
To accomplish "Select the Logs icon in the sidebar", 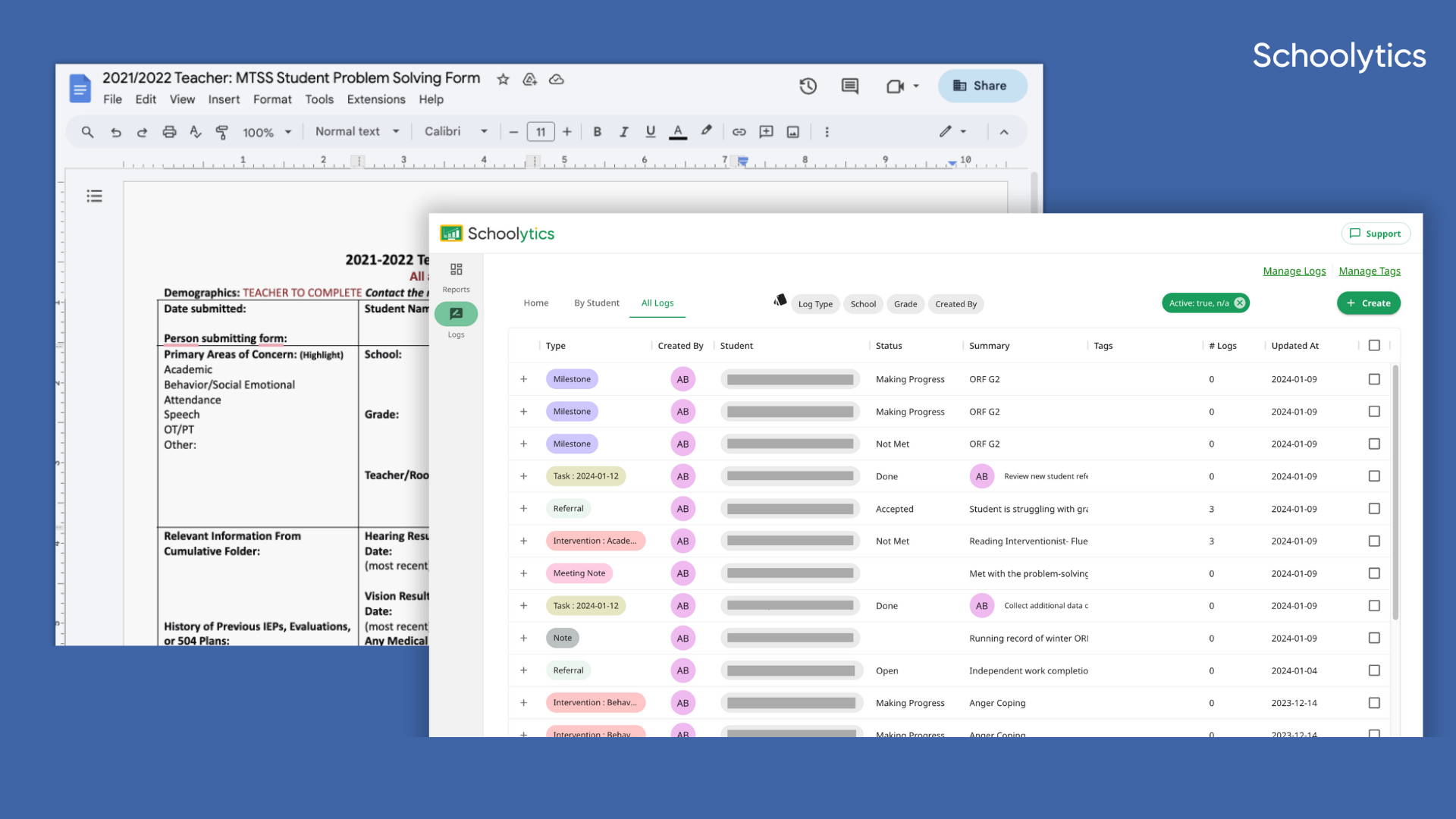I will point(456,314).
